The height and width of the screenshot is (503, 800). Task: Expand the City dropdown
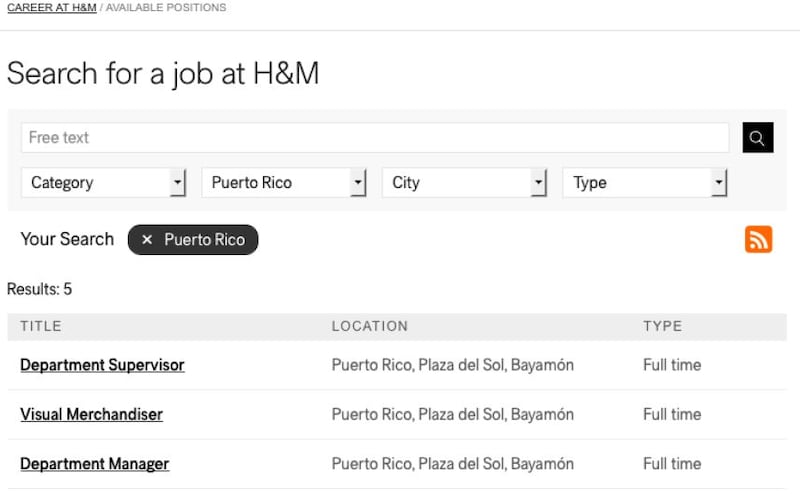click(464, 183)
